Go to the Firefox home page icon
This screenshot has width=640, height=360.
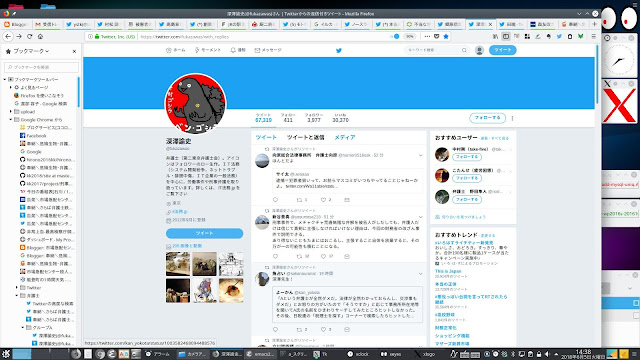pos(40,36)
